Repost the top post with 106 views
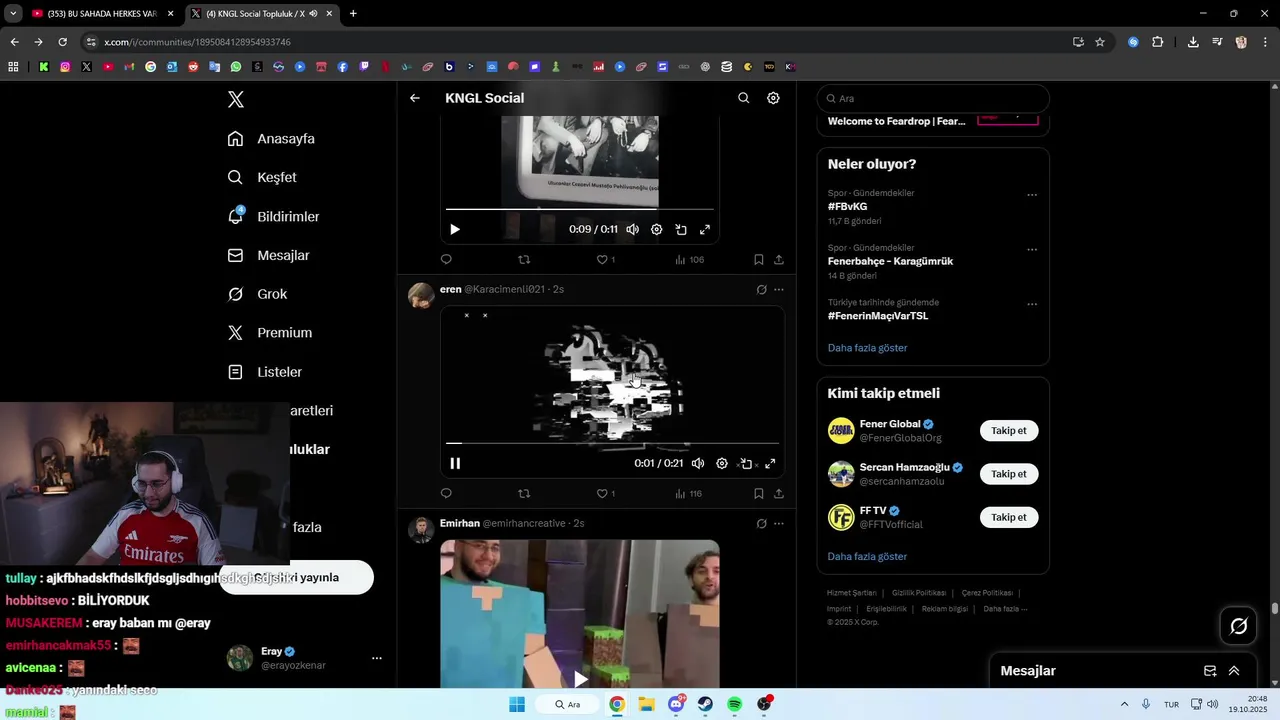This screenshot has height=720, width=1280. (524, 259)
